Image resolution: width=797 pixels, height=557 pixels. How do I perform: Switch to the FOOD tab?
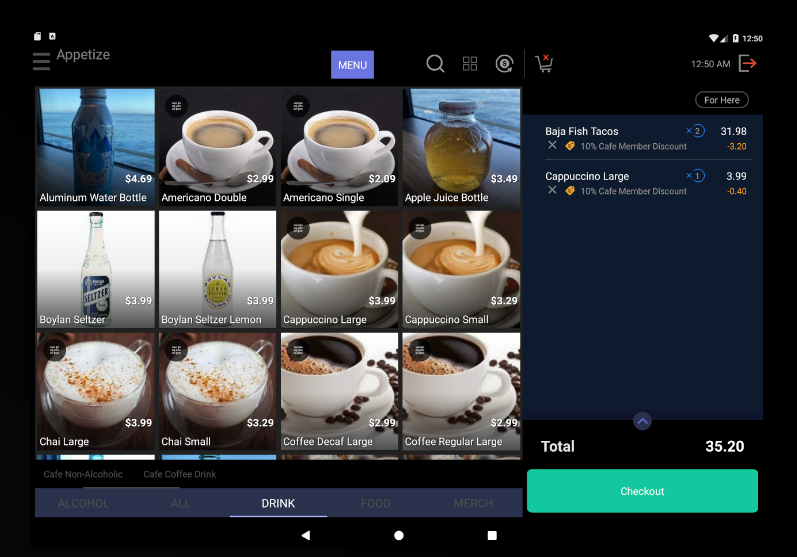[x=376, y=503]
